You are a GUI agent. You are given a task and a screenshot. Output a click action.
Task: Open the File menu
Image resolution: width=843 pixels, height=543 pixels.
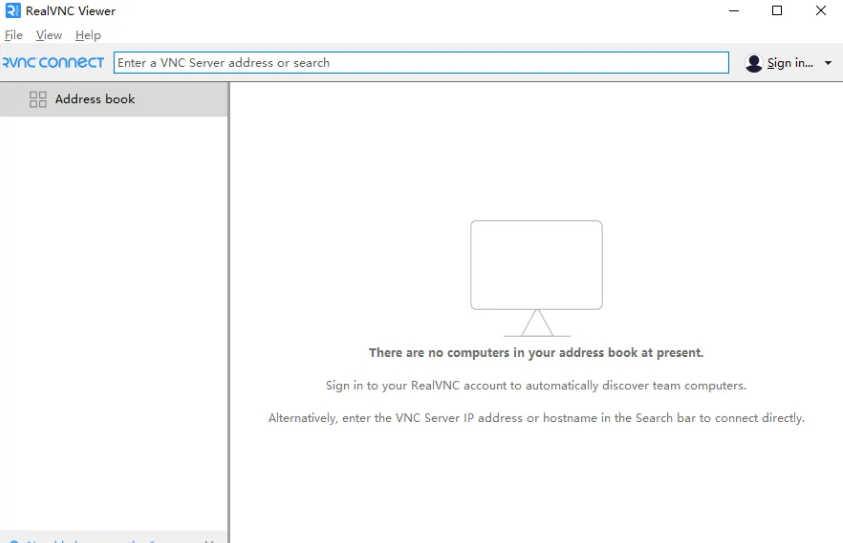13,35
